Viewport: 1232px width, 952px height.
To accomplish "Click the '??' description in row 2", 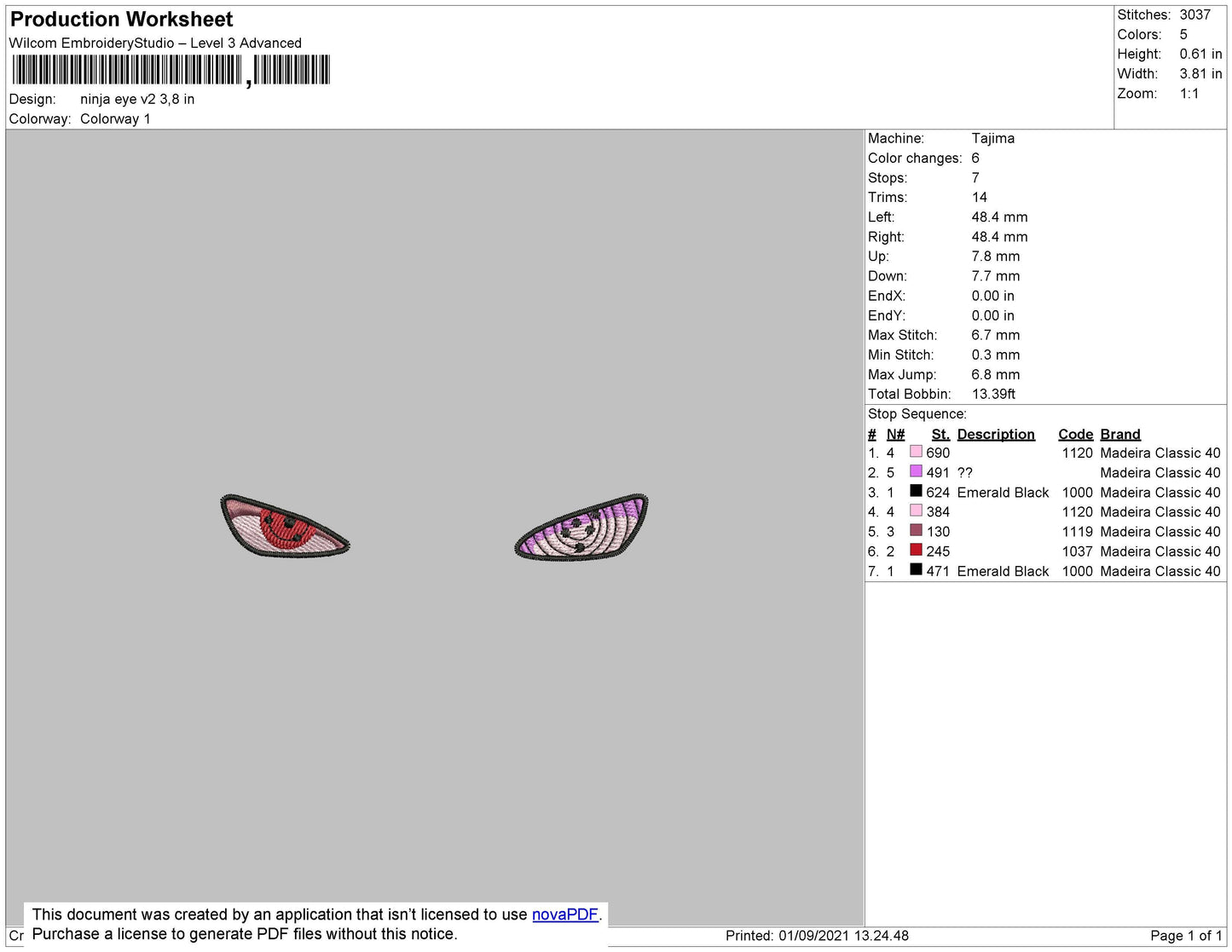I will point(964,472).
